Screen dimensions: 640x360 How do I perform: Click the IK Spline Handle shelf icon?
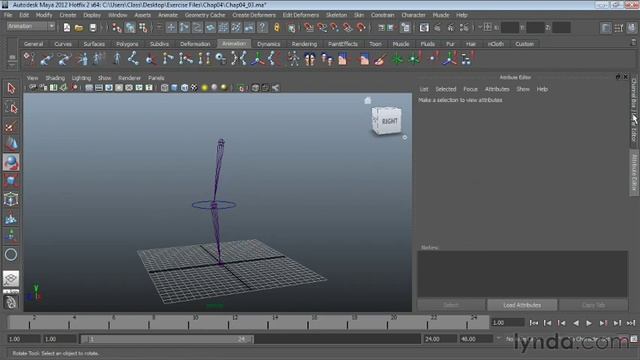coord(64,59)
